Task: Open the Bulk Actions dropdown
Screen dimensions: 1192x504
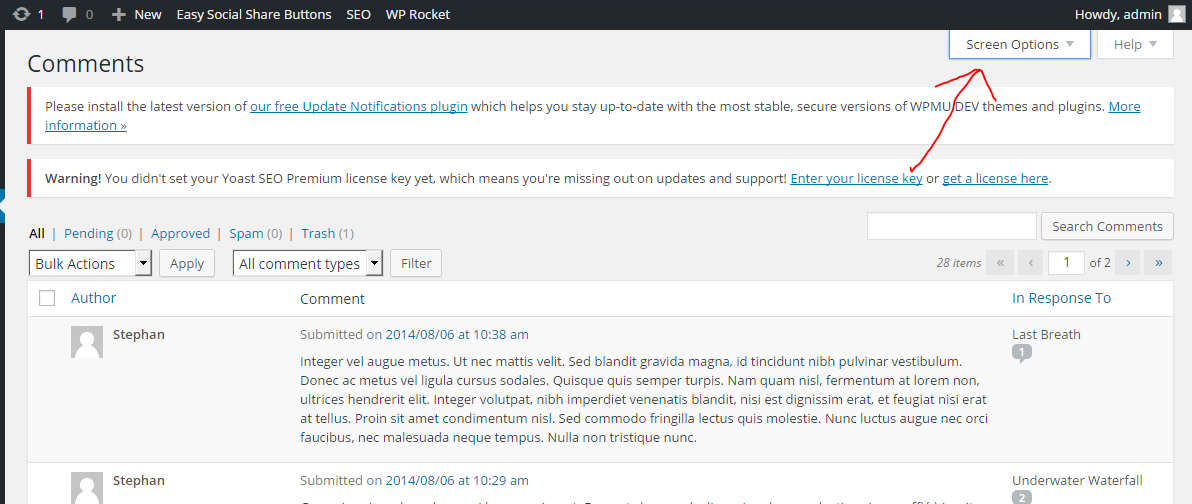Action: click(90, 263)
